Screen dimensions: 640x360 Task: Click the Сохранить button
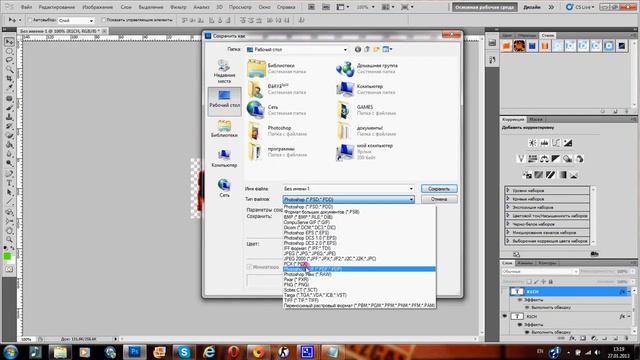coord(439,189)
